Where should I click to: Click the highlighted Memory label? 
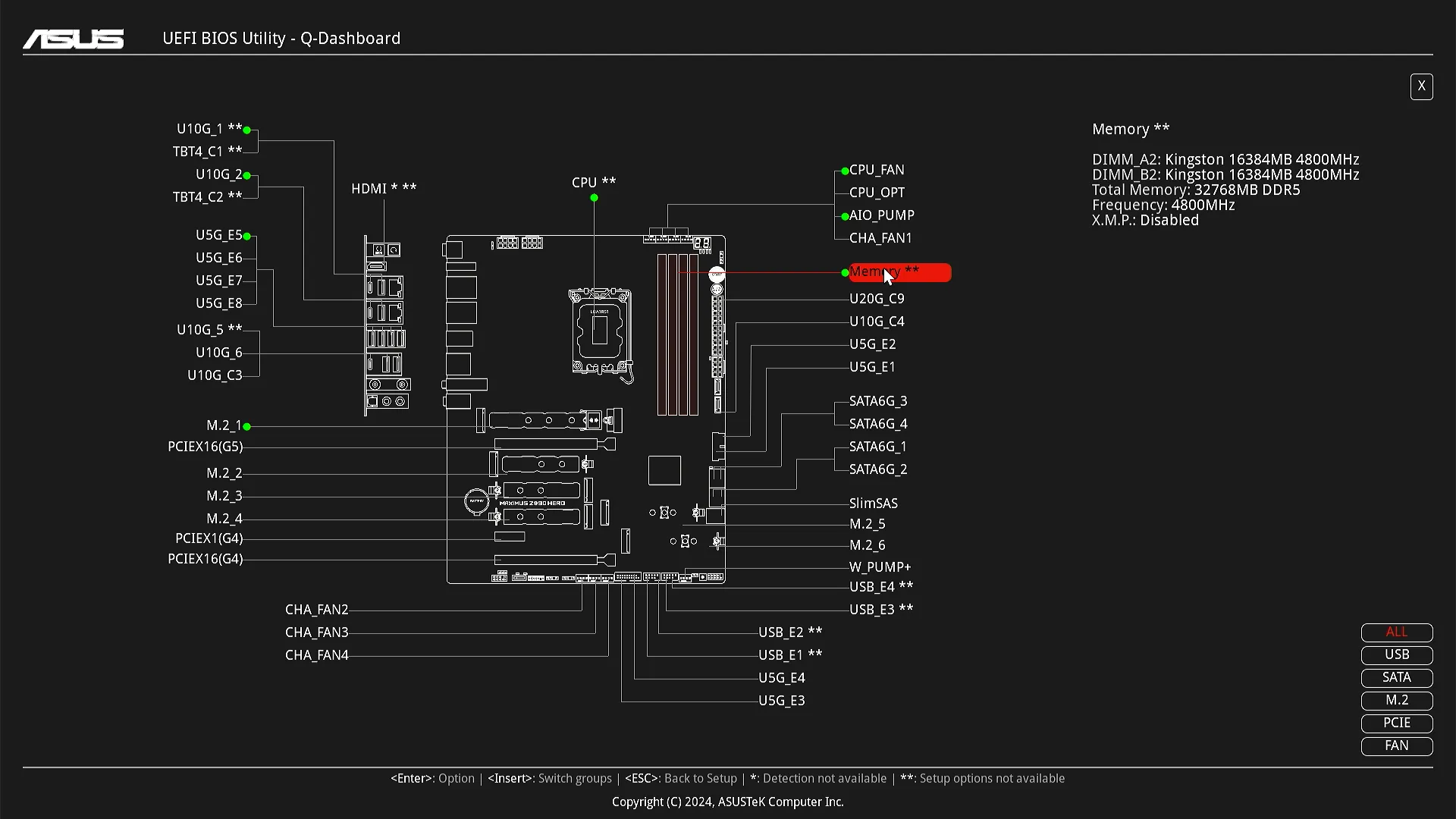point(899,272)
